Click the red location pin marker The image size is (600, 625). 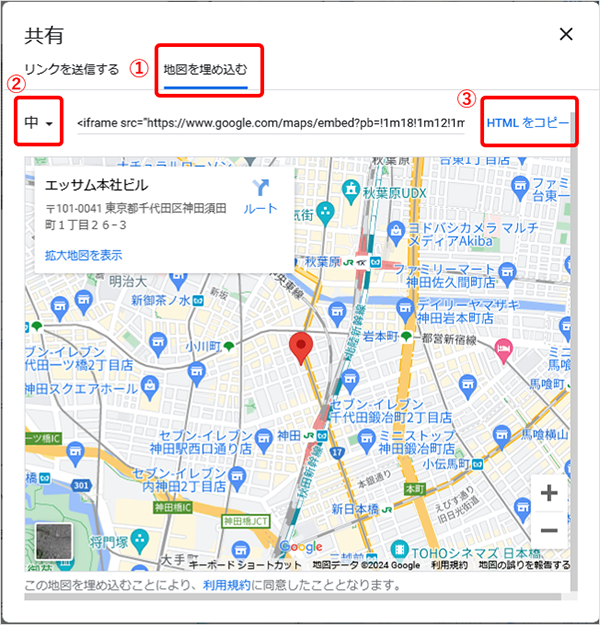(301, 348)
